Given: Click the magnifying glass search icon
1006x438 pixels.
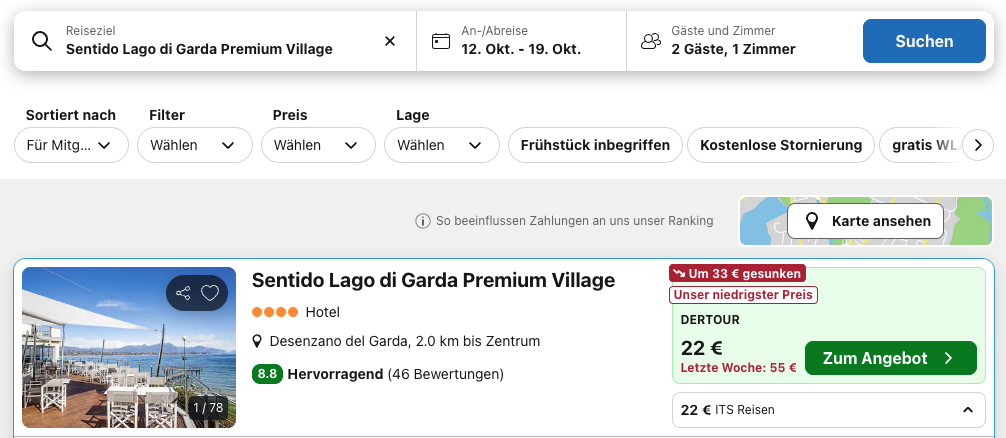Looking at the screenshot, I should (42, 41).
